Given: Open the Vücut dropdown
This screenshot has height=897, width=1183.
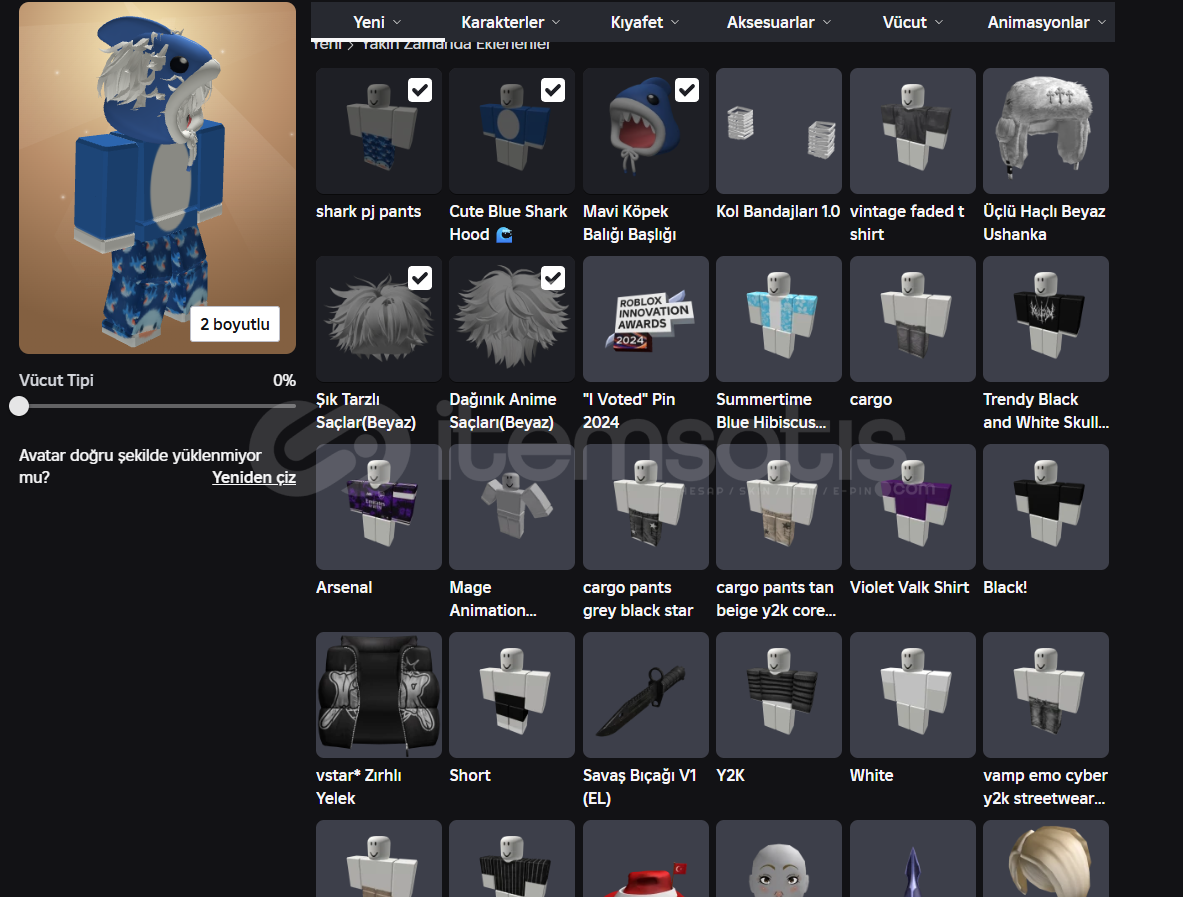Looking at the screenshot, I should (913, 22).
